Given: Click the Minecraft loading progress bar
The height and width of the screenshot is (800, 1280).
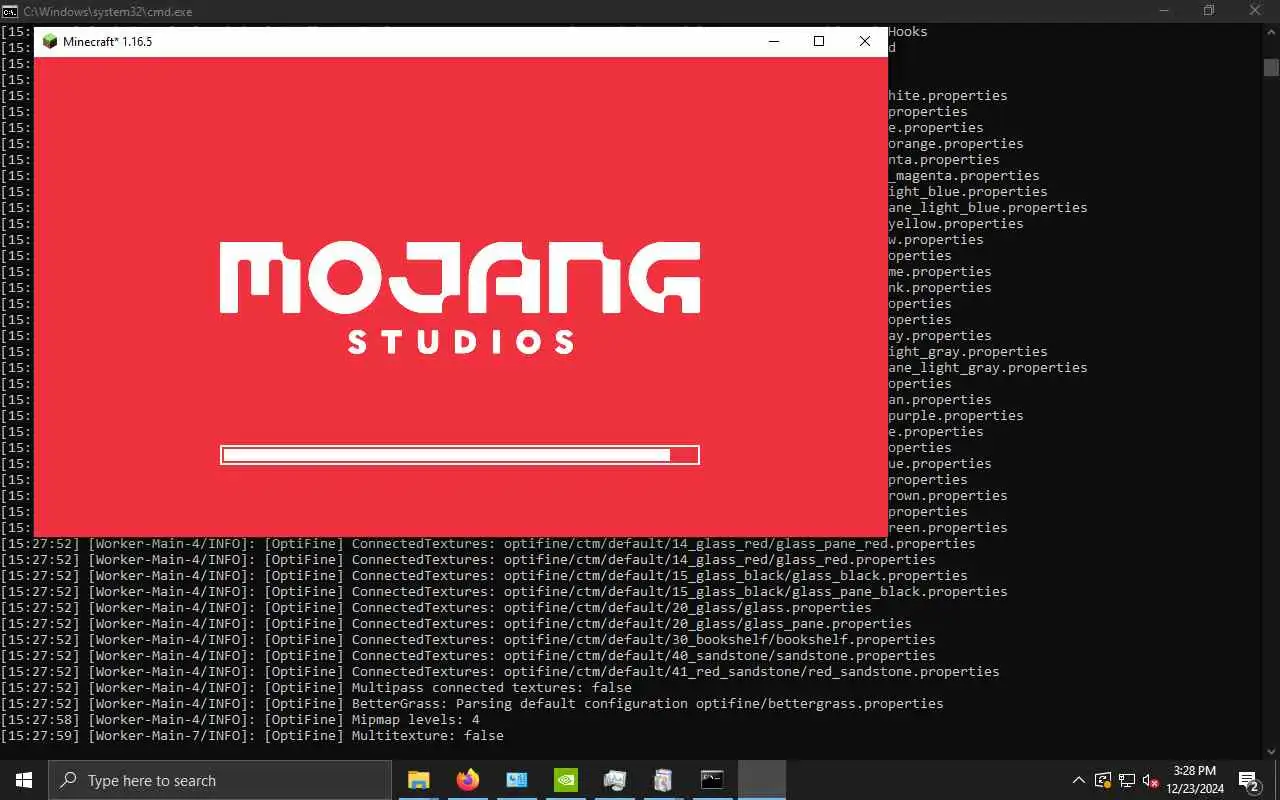Looking at the screenshot, I should (460, 455).
